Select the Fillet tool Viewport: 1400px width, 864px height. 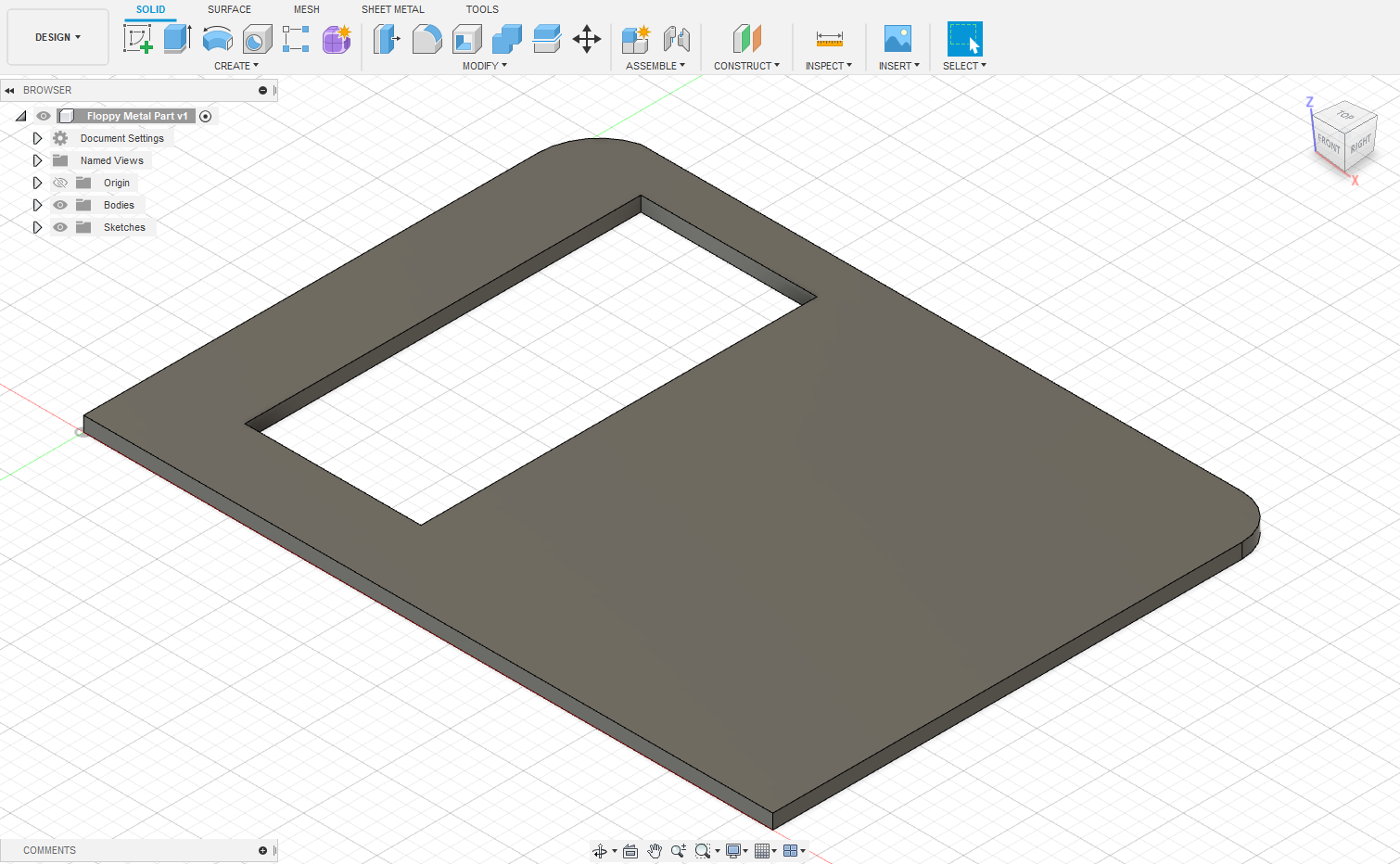coord(426,39)
